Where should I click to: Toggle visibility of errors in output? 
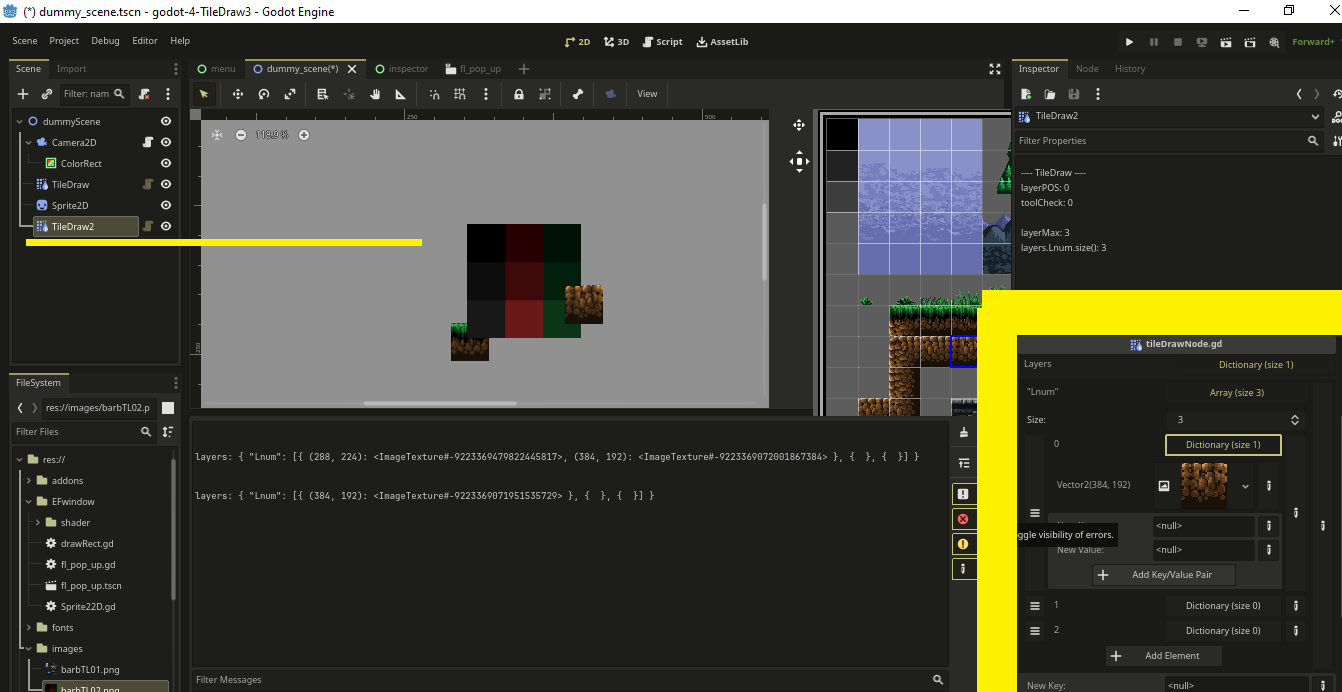pyautogui.click(x=963, y=519)
